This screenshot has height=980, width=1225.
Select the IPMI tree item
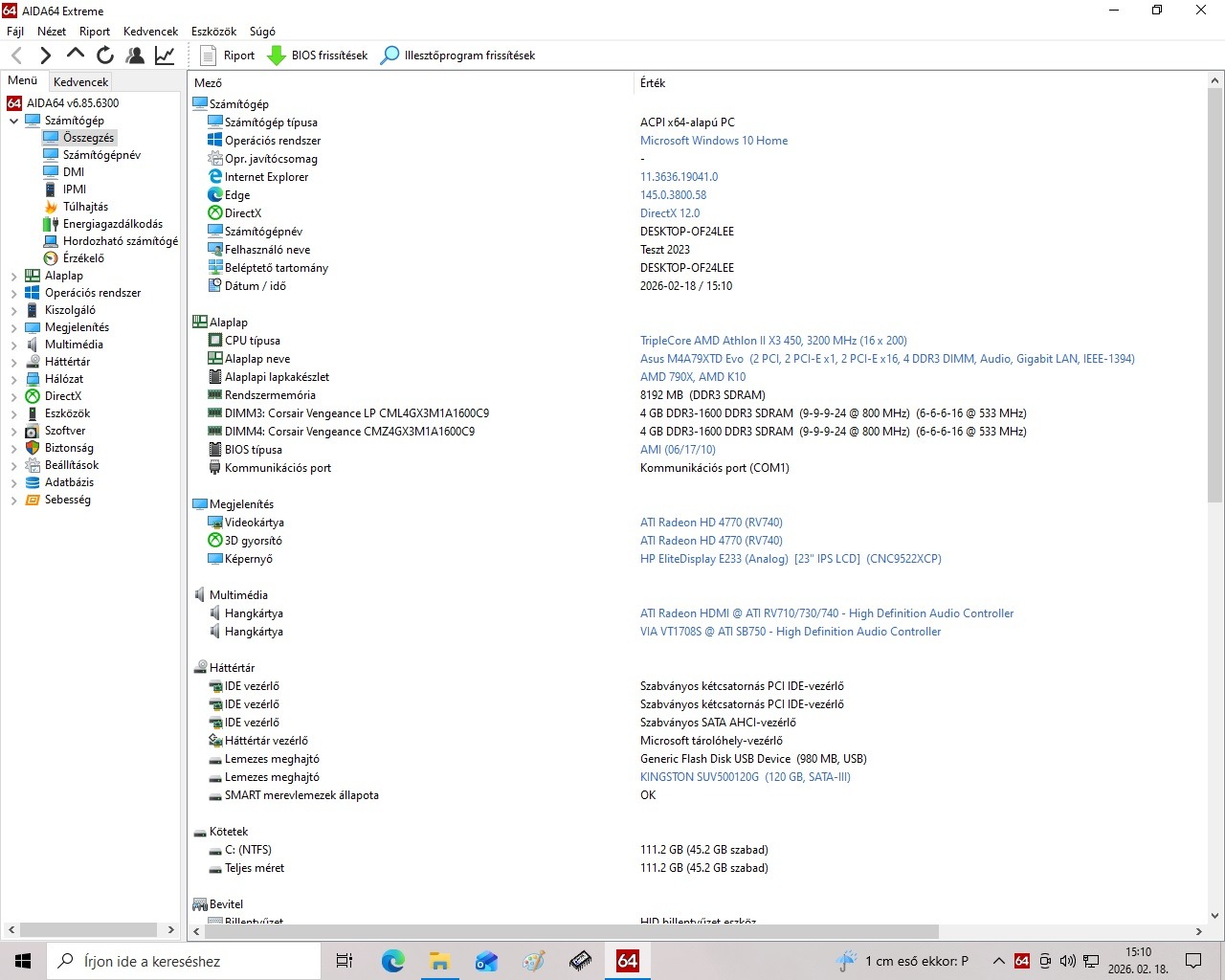point(75,189)
